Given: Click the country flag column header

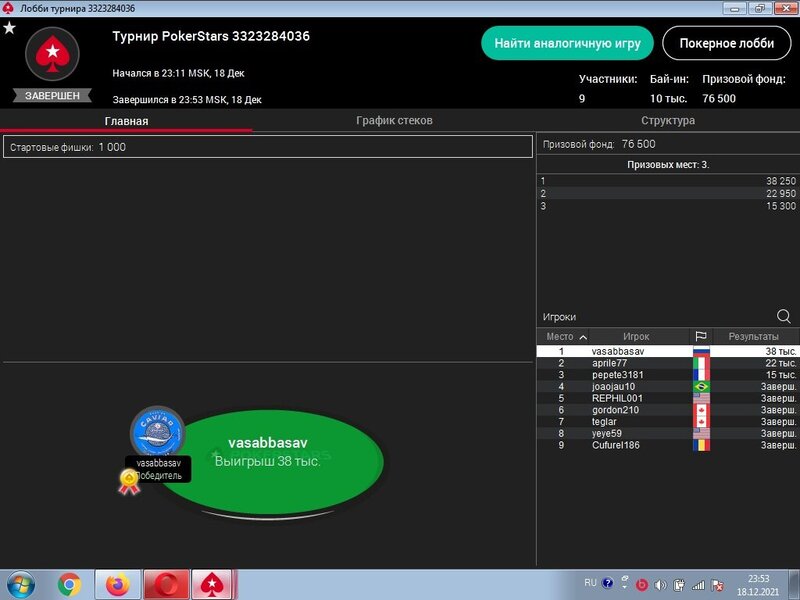Looking at the screenshot, I should (700, 337).
